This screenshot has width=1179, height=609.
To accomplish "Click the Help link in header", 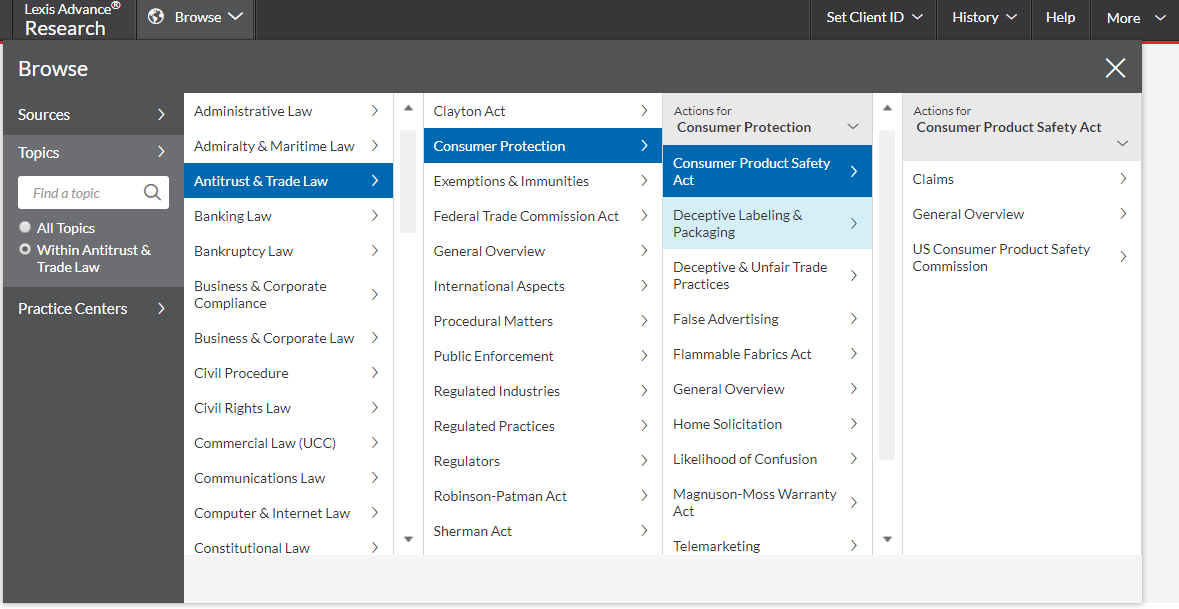I will point(1060,17).
